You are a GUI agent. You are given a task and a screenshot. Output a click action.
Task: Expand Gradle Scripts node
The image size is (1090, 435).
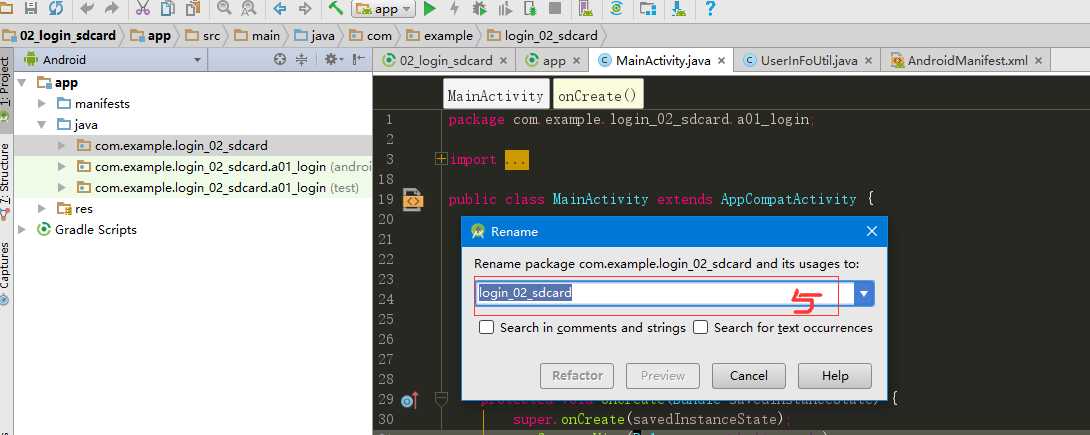[x=22, y=229]
